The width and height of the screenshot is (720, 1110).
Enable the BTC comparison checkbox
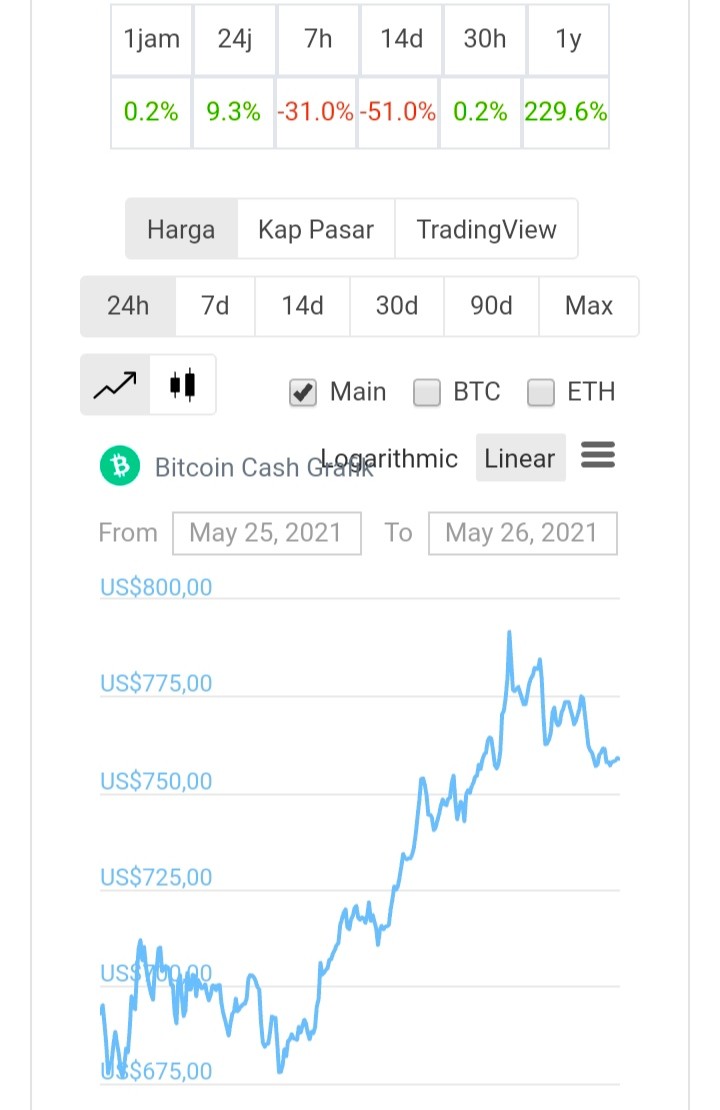(x=427, y=392)
